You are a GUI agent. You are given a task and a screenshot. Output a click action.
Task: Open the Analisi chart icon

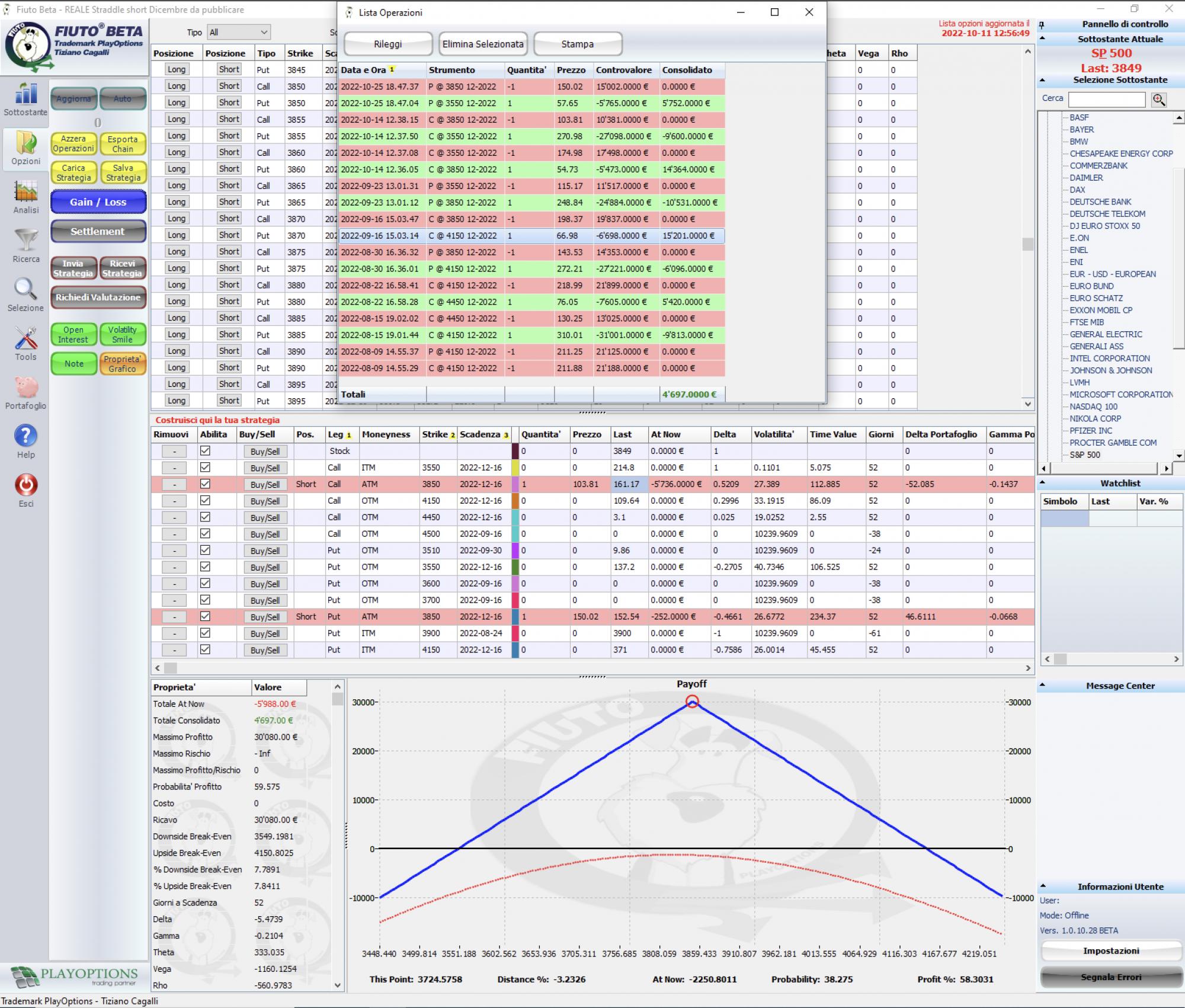click(x=25, y=191)
